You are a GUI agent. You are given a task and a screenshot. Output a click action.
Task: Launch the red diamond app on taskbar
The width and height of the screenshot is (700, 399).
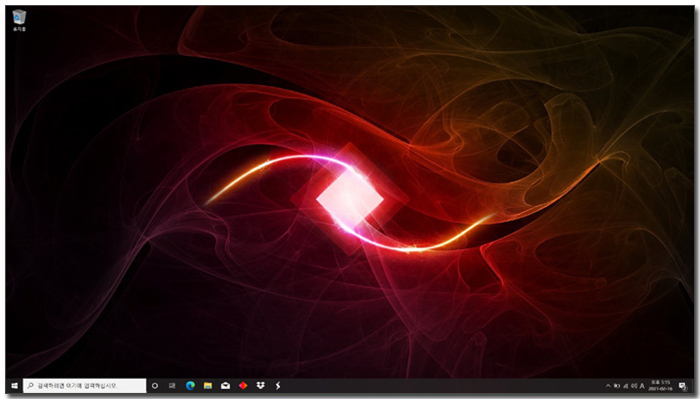pyautogui.click(x=243, y=386)
